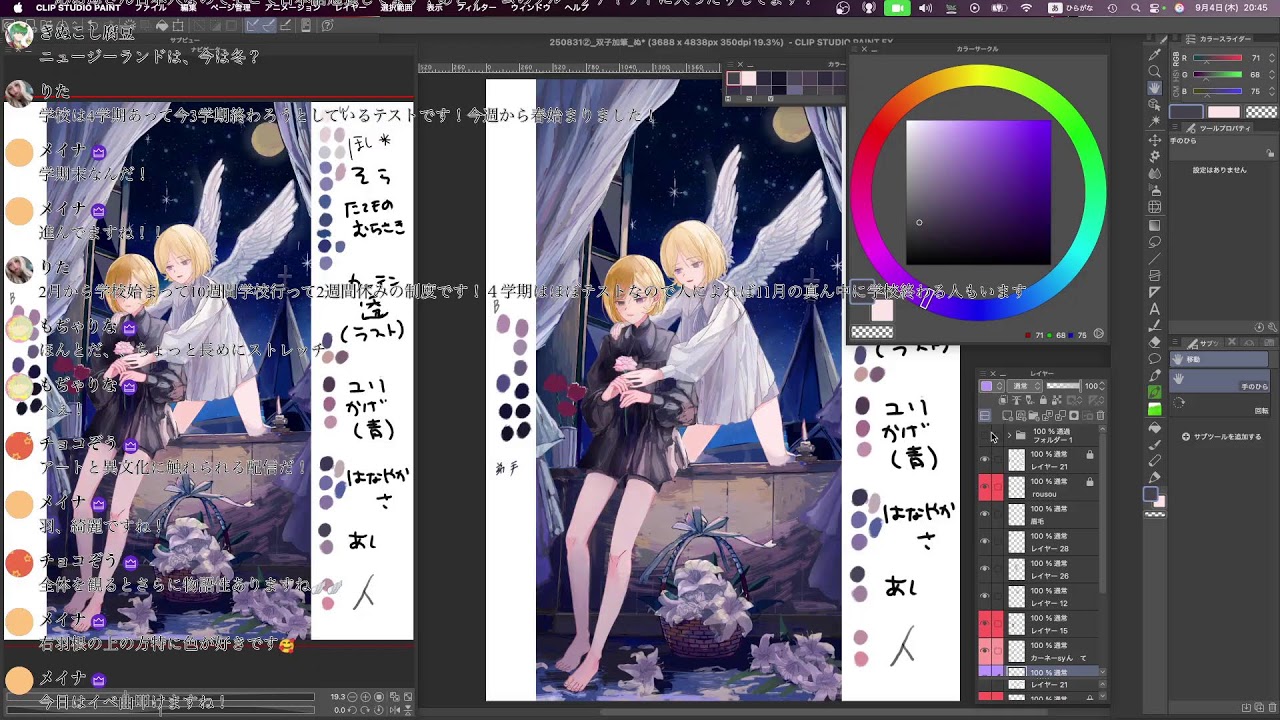Viewport: 1280px width, 720px height.
Task: Select the Text A tool
Action: pos(1155,308)
